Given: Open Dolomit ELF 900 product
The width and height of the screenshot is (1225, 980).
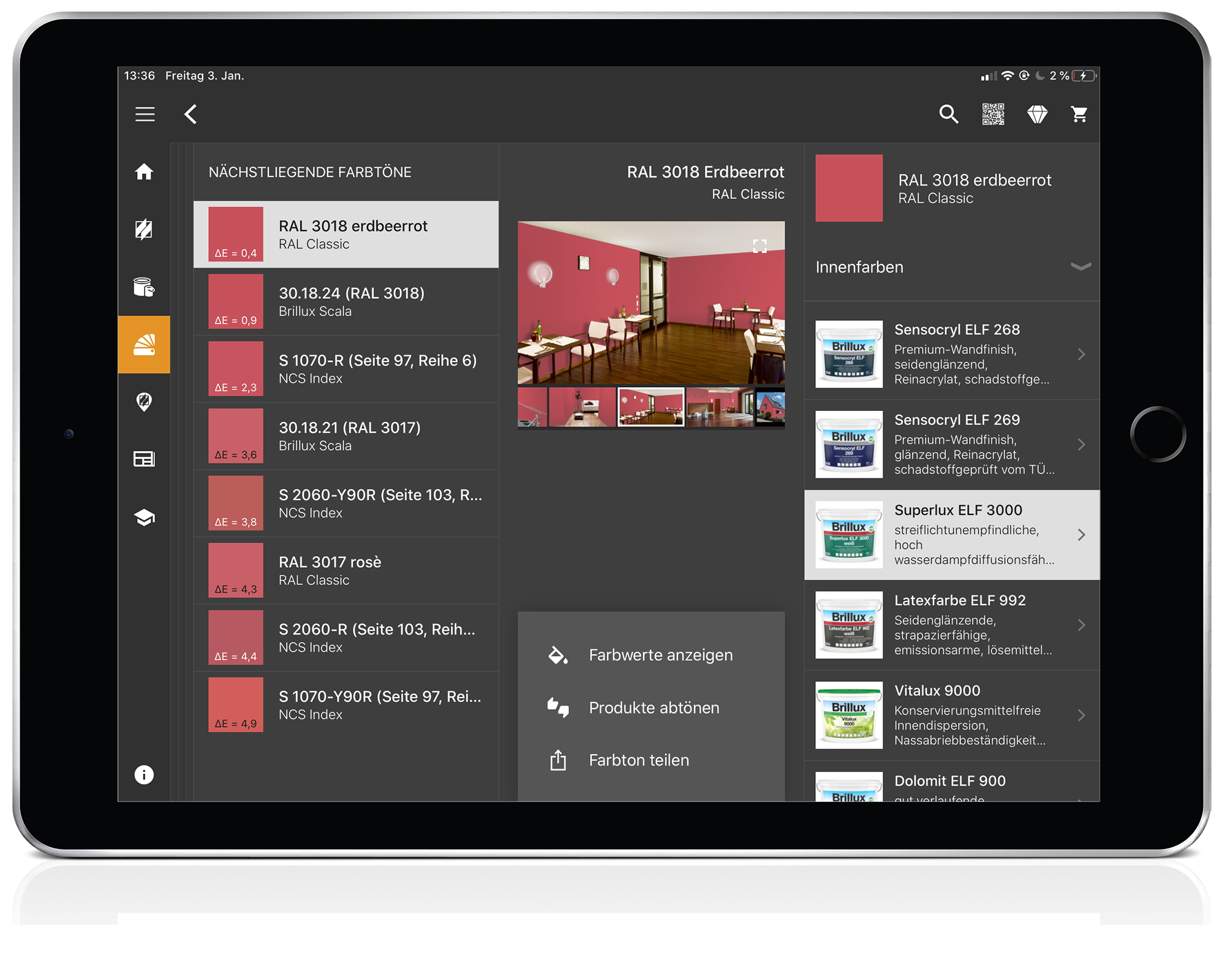Looking at the screenshot, I should point(952,783).
